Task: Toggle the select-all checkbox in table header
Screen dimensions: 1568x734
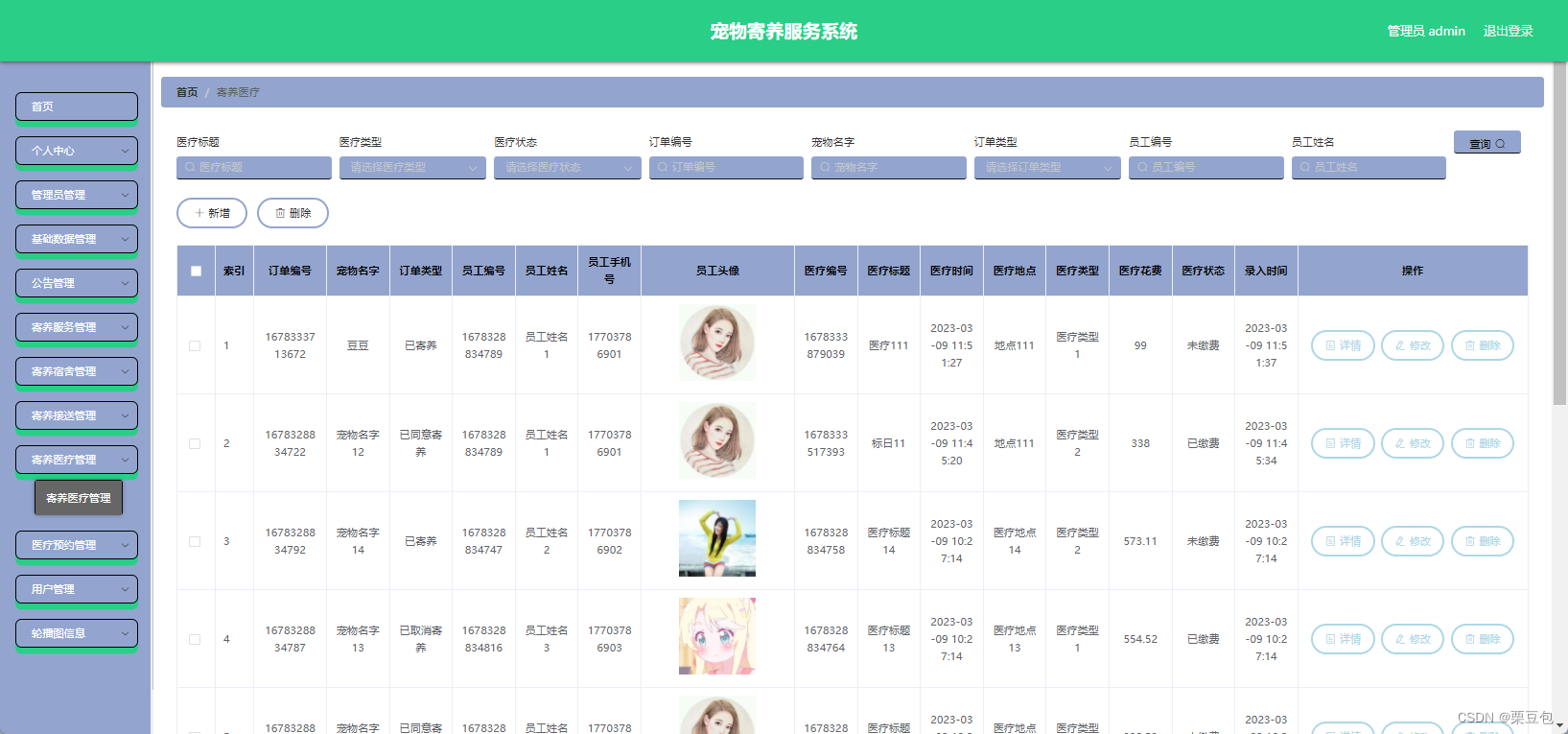Action: (196, 271)
